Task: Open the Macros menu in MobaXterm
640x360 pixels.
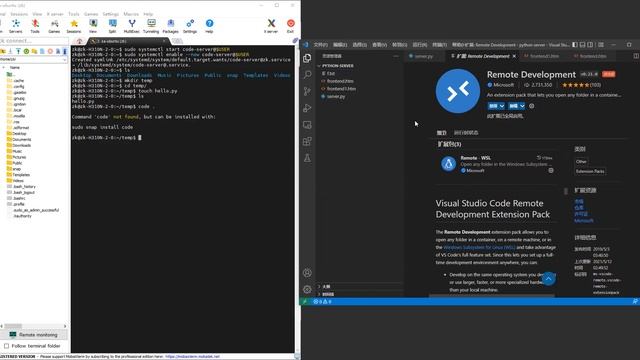Action: point(131,14)
